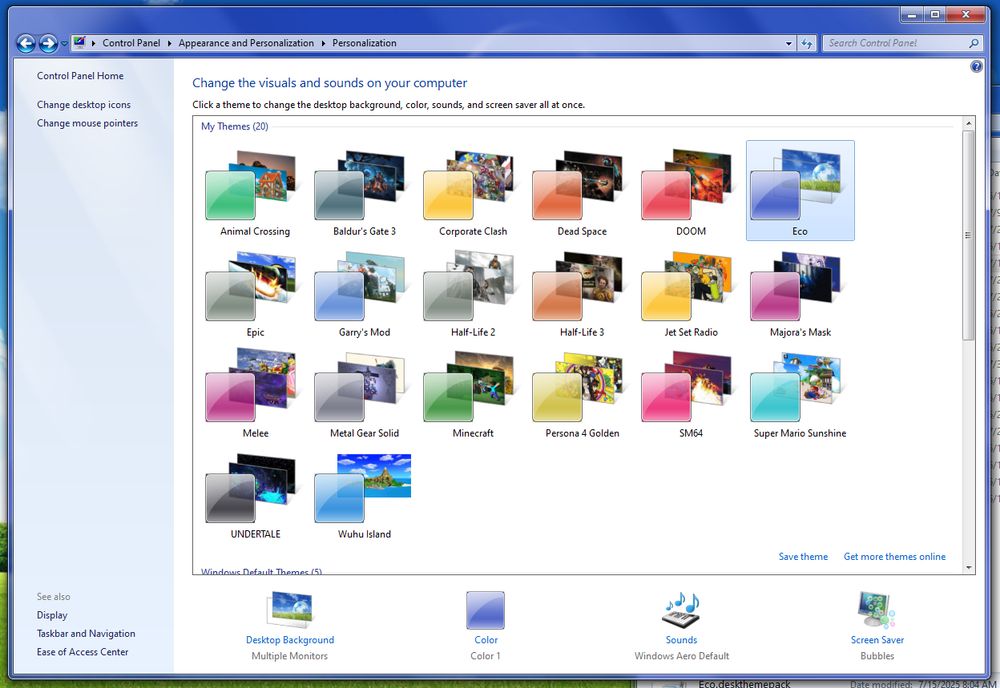Expand the root breadcrumb arrow
Image resolution: width=1000 pixels, height=688 pixels.
coord(94,43)
